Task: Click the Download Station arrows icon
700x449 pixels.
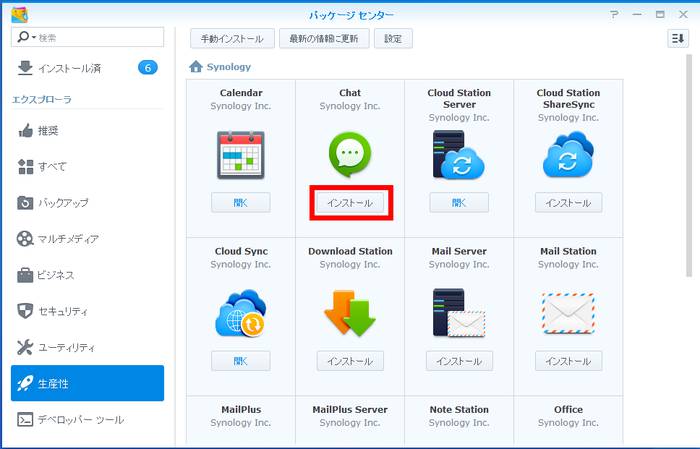Action: click(x=350, y=313)
